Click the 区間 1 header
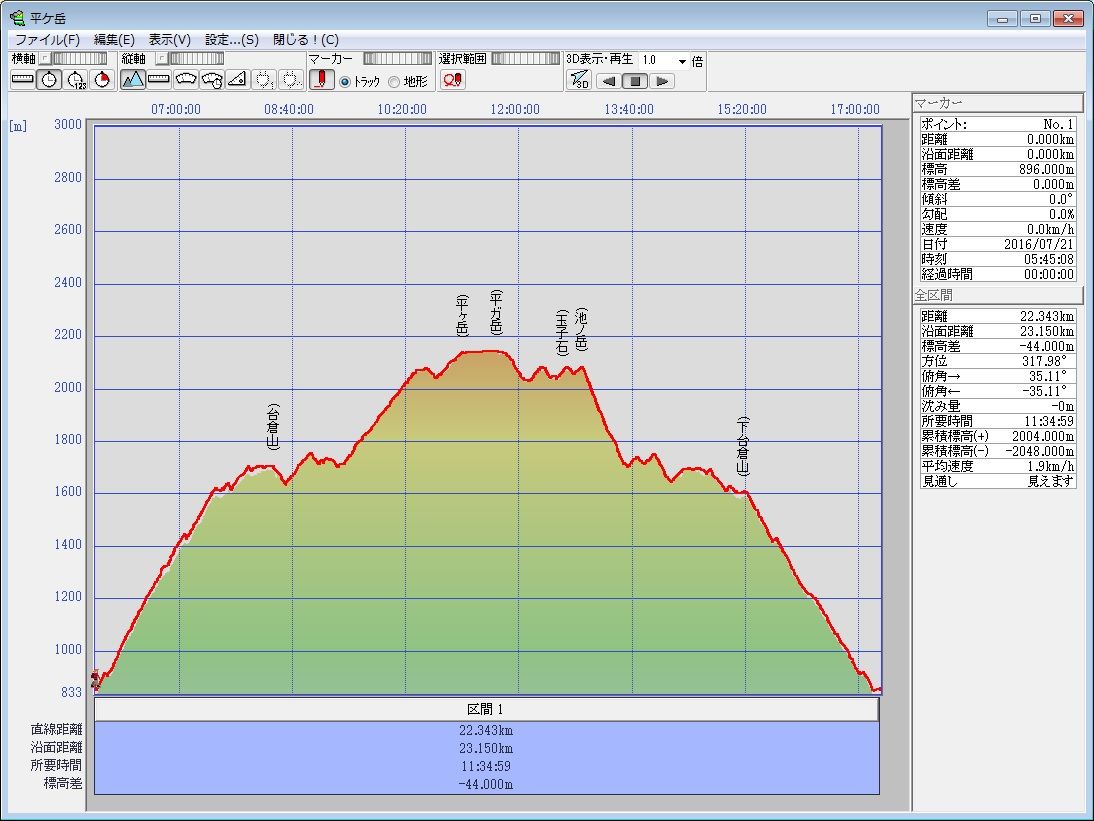Screen dimensions: 1094x821 point(486,709)
